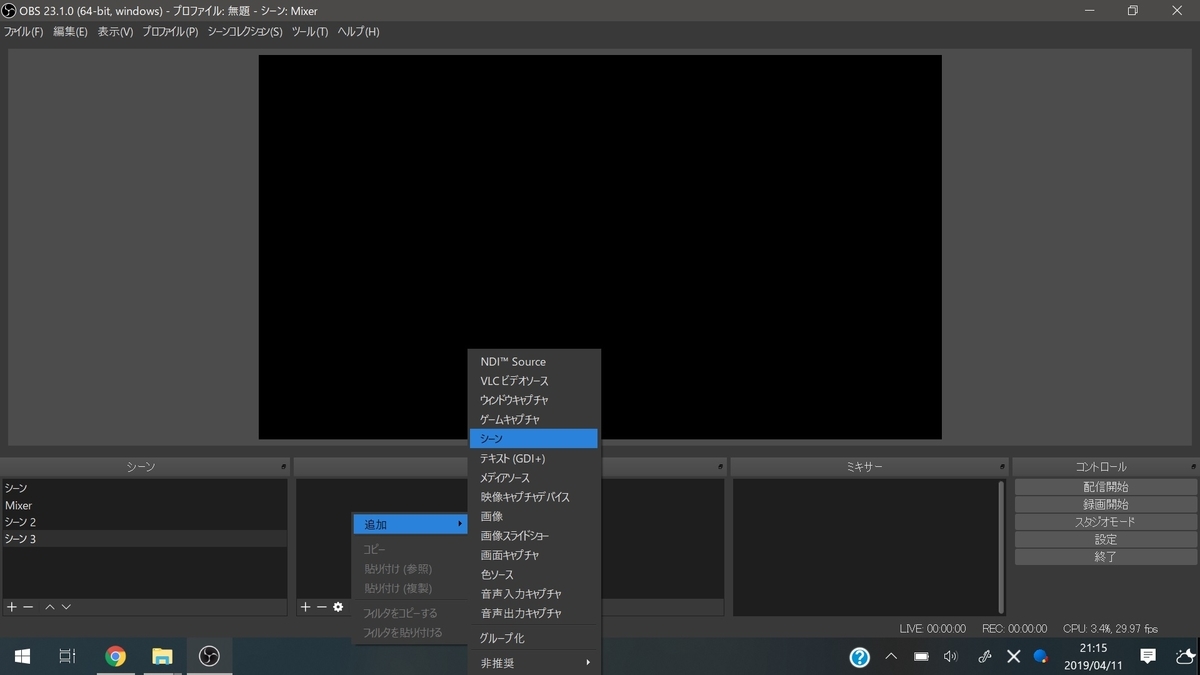Click the OBS Studio taskbar icon
The width and height of the screenshot is (1200, 675).
point(209,656)
